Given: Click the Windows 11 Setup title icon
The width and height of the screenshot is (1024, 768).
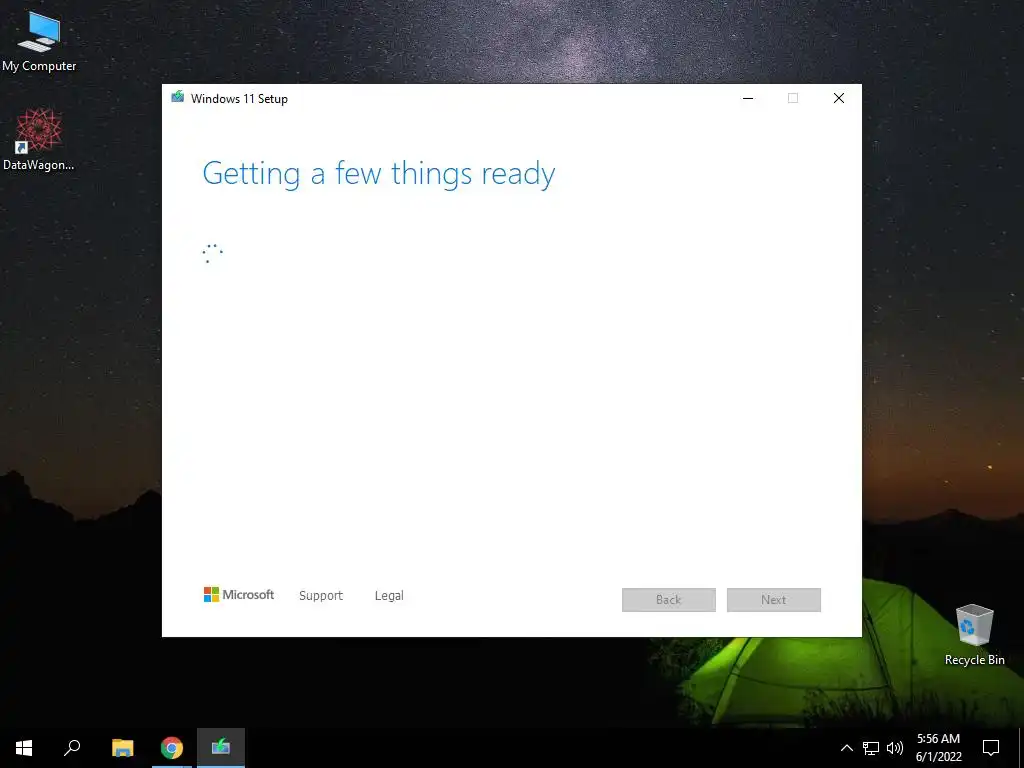Looking at the screenshot, I should click(178, 97).
